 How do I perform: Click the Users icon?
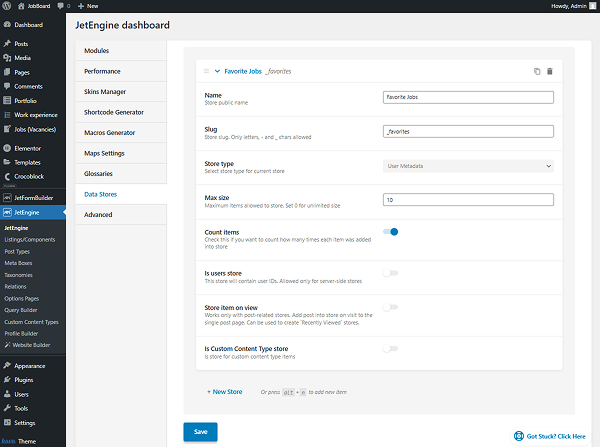tap(7, 394)
